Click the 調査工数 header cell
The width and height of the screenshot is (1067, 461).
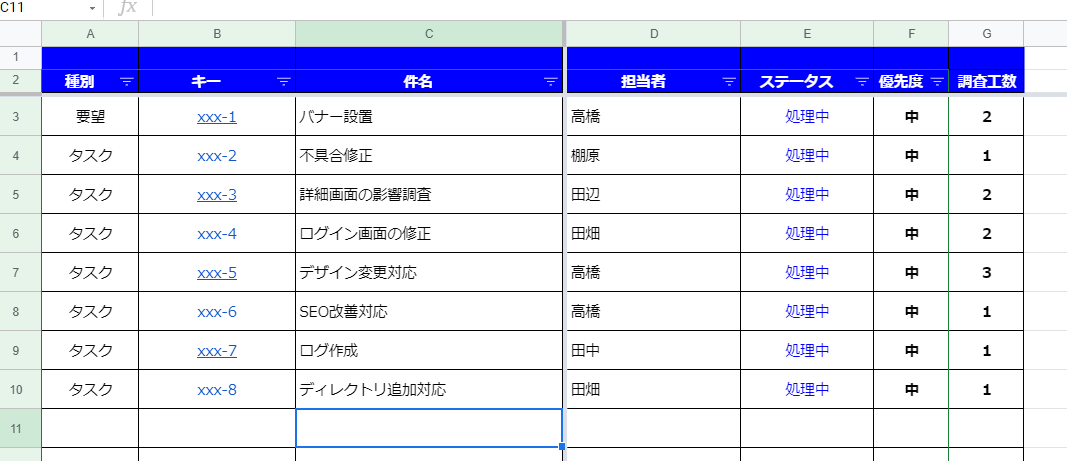tap(986, 82)
